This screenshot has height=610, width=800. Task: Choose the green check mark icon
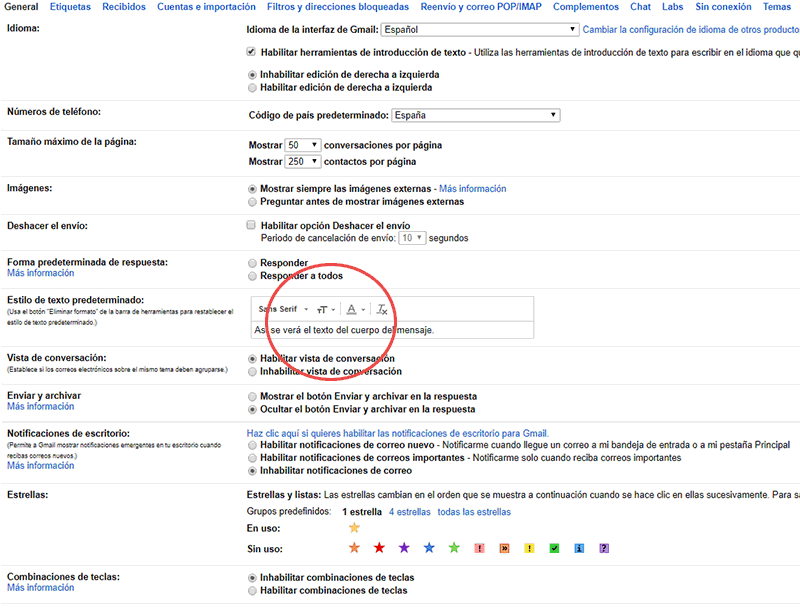click(x=554, y=548)
